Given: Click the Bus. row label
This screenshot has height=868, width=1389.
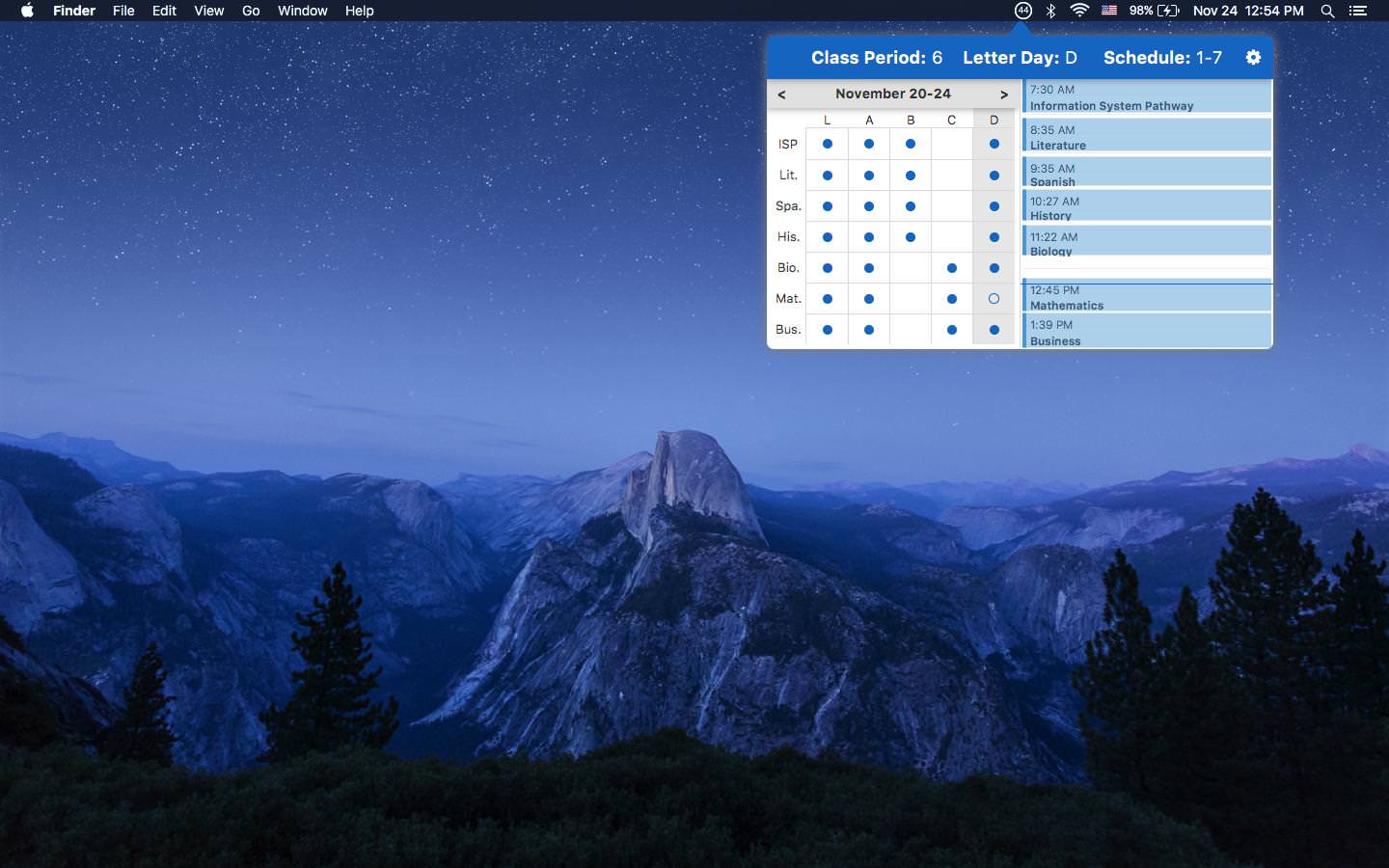Looking at the screenshot, I should (x=788, y=330).
